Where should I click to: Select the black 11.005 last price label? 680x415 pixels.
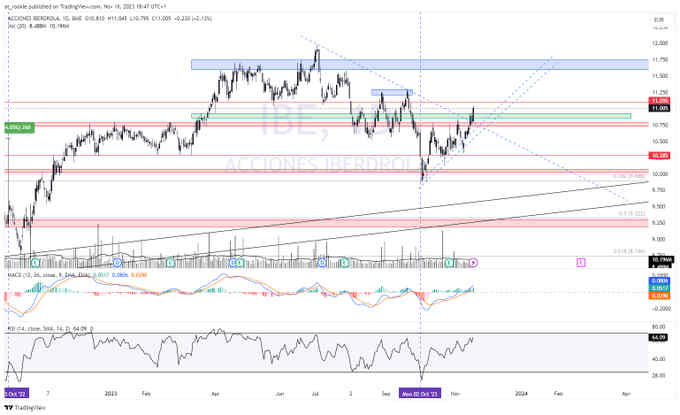click(659, 108)
